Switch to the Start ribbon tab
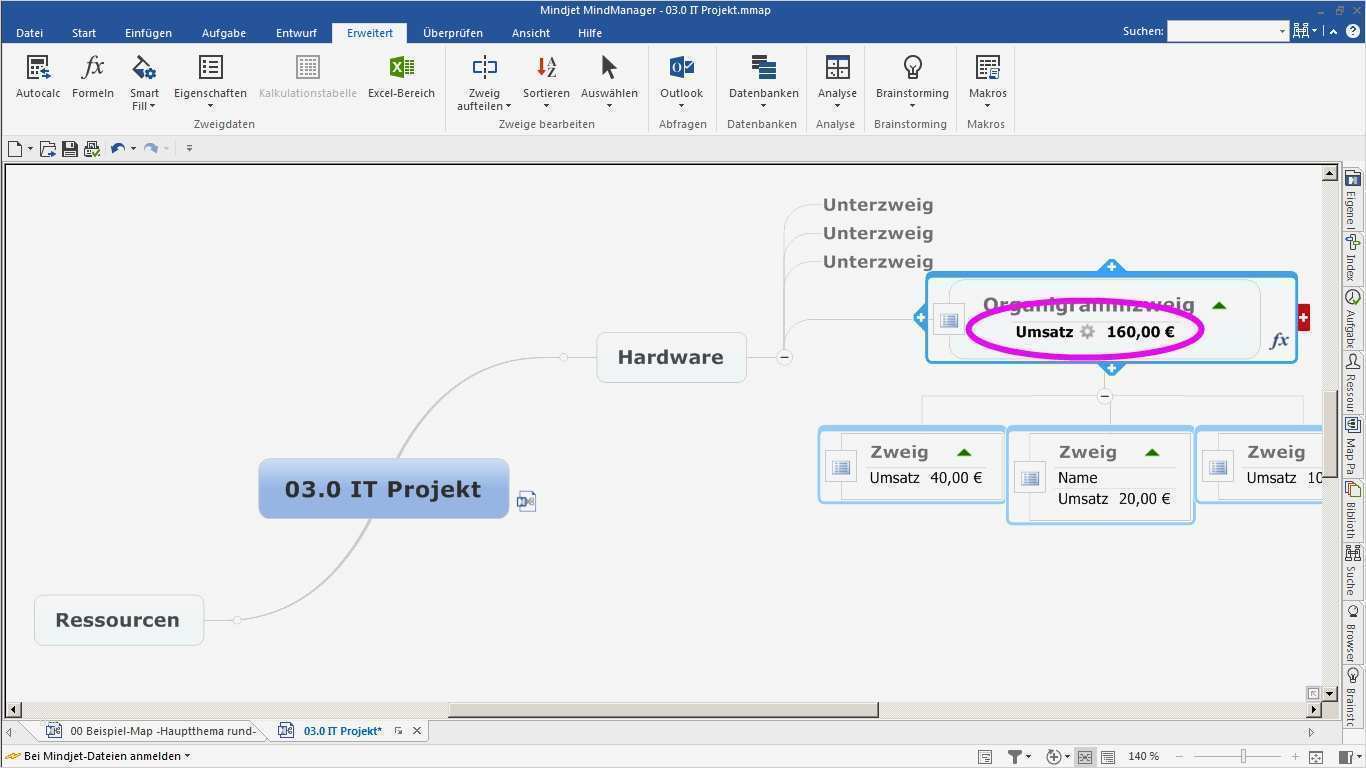 click(84, 33)
